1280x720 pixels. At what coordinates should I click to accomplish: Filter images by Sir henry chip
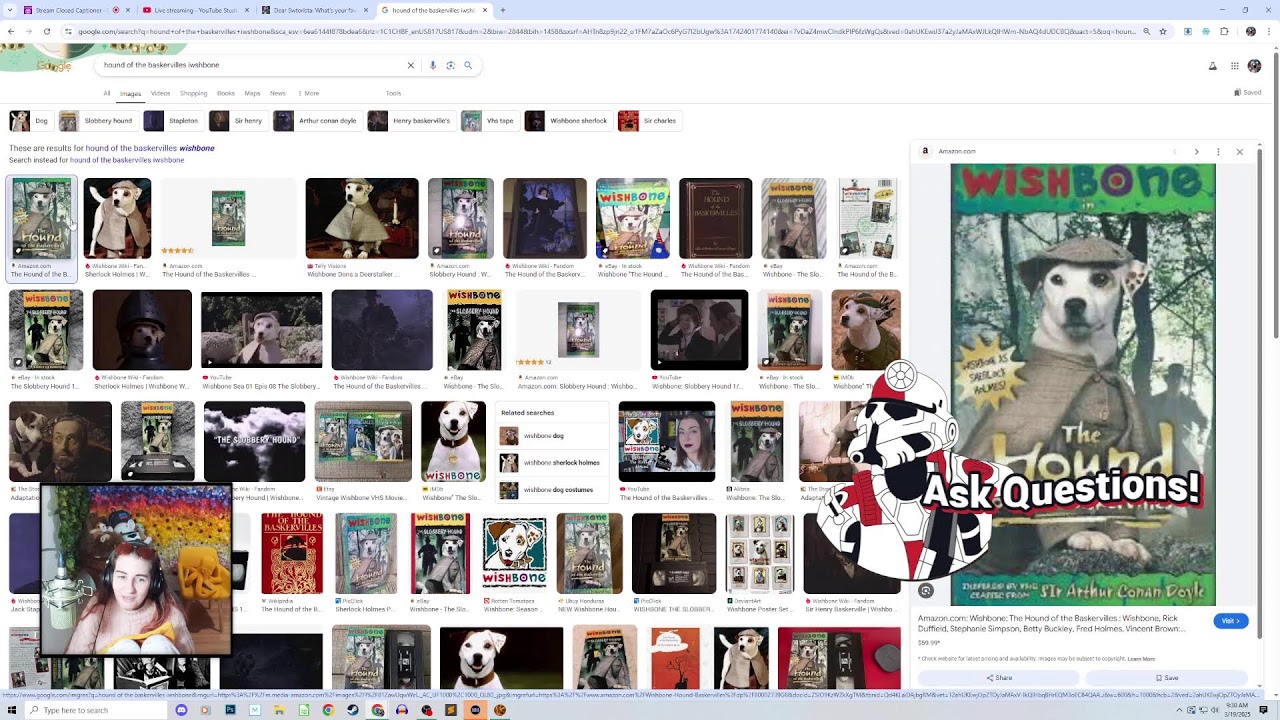coord(237,121)
